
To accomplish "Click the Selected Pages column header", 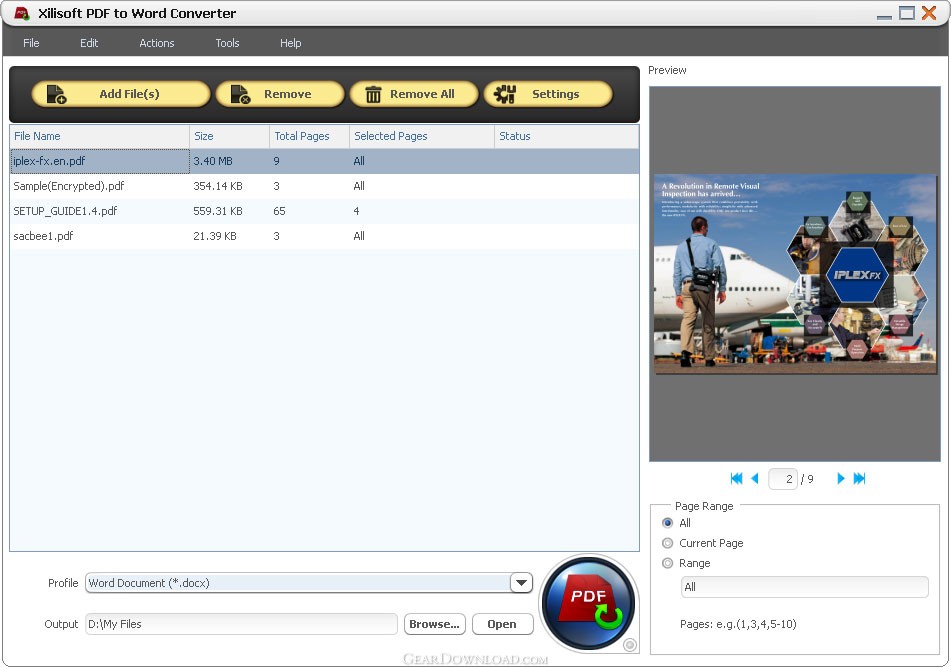I will pyautogui.click(x=422, y=136).
